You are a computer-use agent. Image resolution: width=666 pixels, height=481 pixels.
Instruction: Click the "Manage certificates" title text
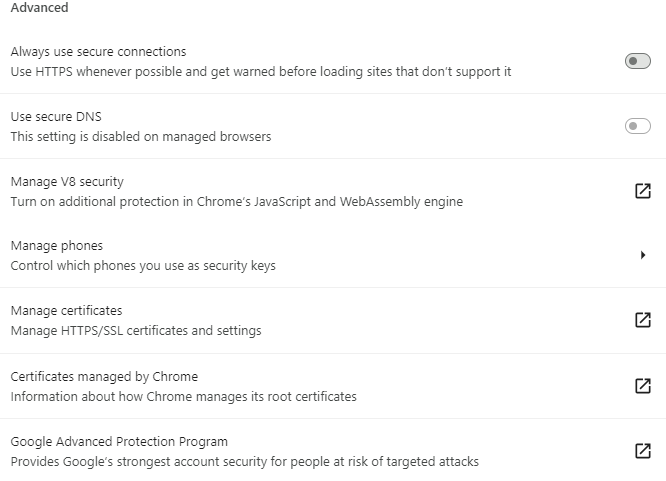[66, 311]
